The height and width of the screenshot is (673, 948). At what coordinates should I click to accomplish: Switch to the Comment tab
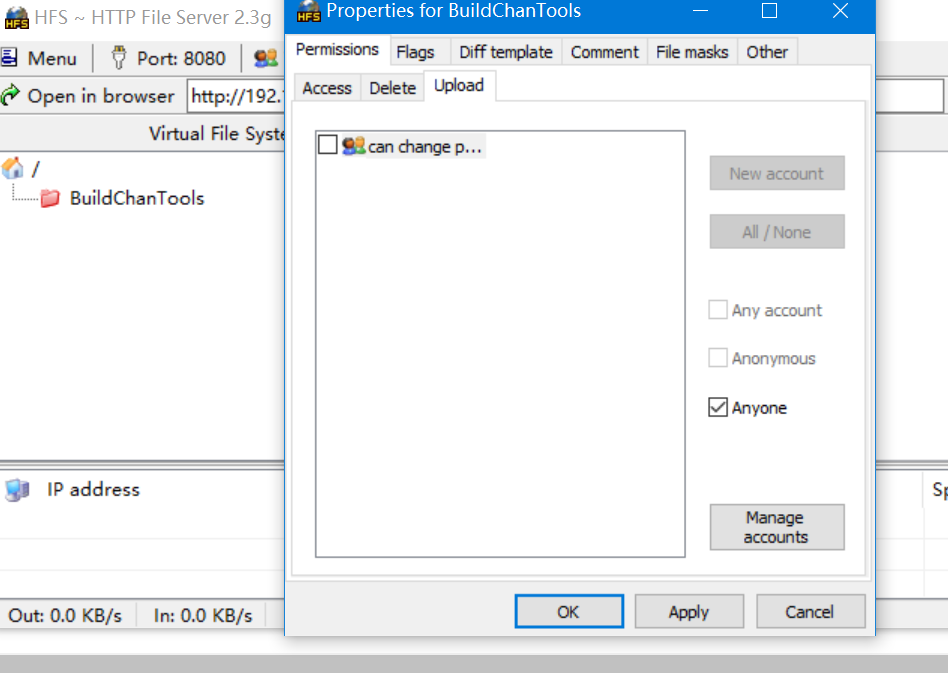click(x=605, y=52)
